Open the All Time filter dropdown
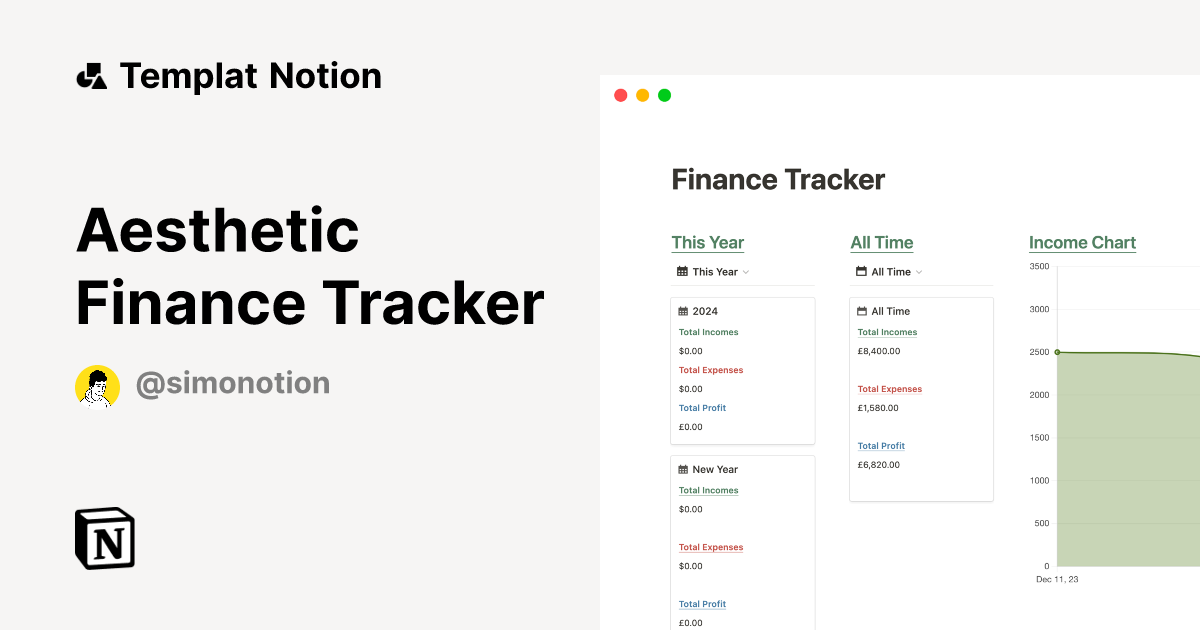The width and height of the screenshot is (1200, 630). [888, 271]
